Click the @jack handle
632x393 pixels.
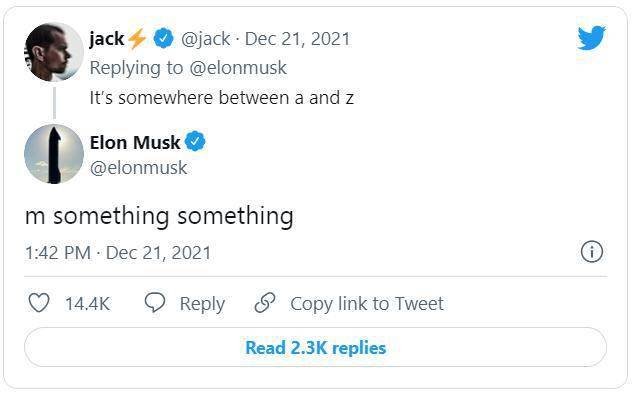(x=206, y=39)
